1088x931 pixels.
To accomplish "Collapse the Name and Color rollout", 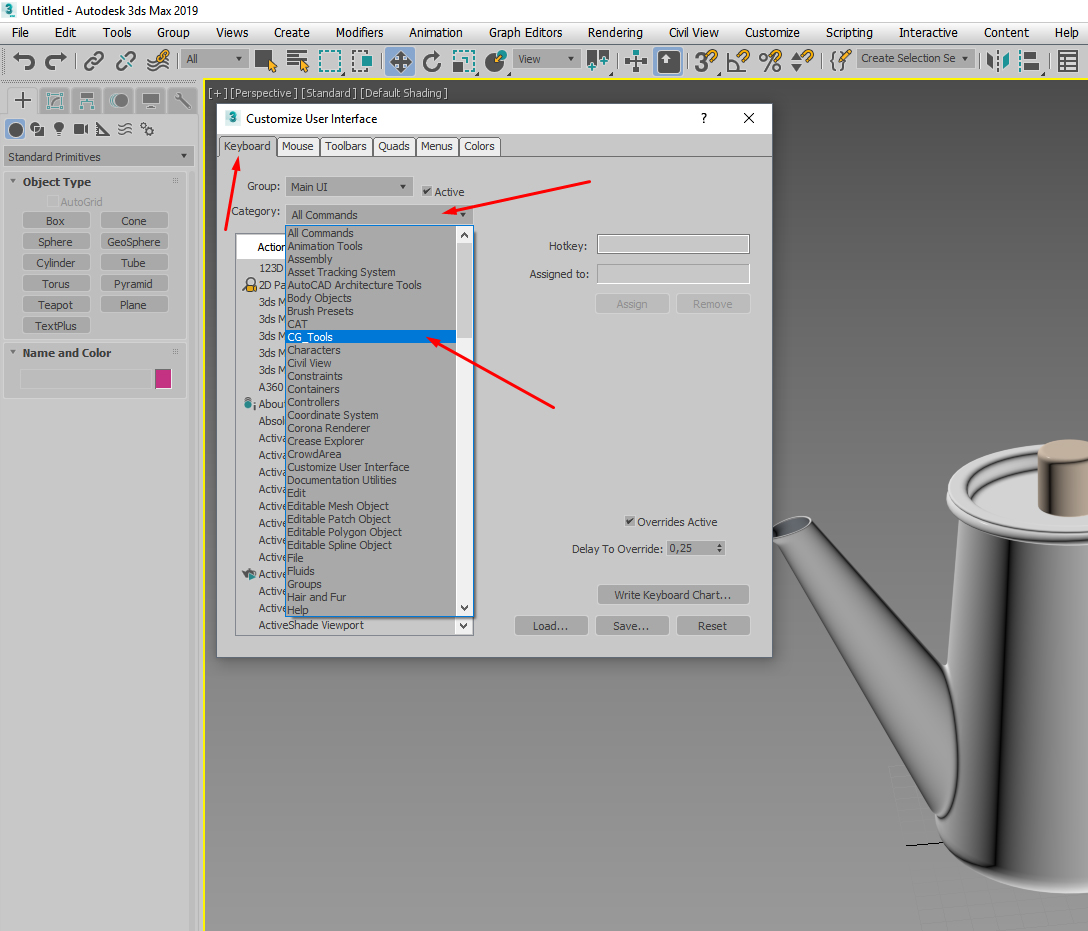I will (x=13, y=352).
